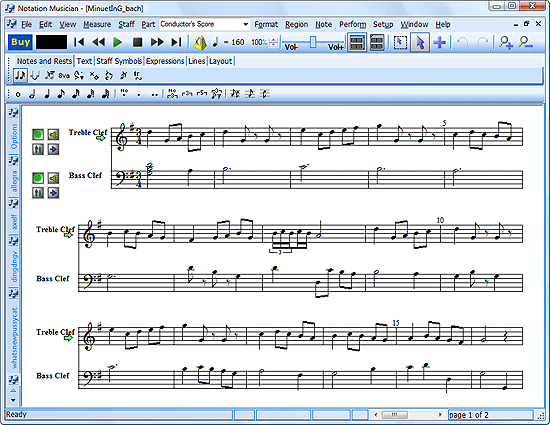Open the allegra side tab
The height and width of the screenshot is (425, 550).
click(14, 181)
